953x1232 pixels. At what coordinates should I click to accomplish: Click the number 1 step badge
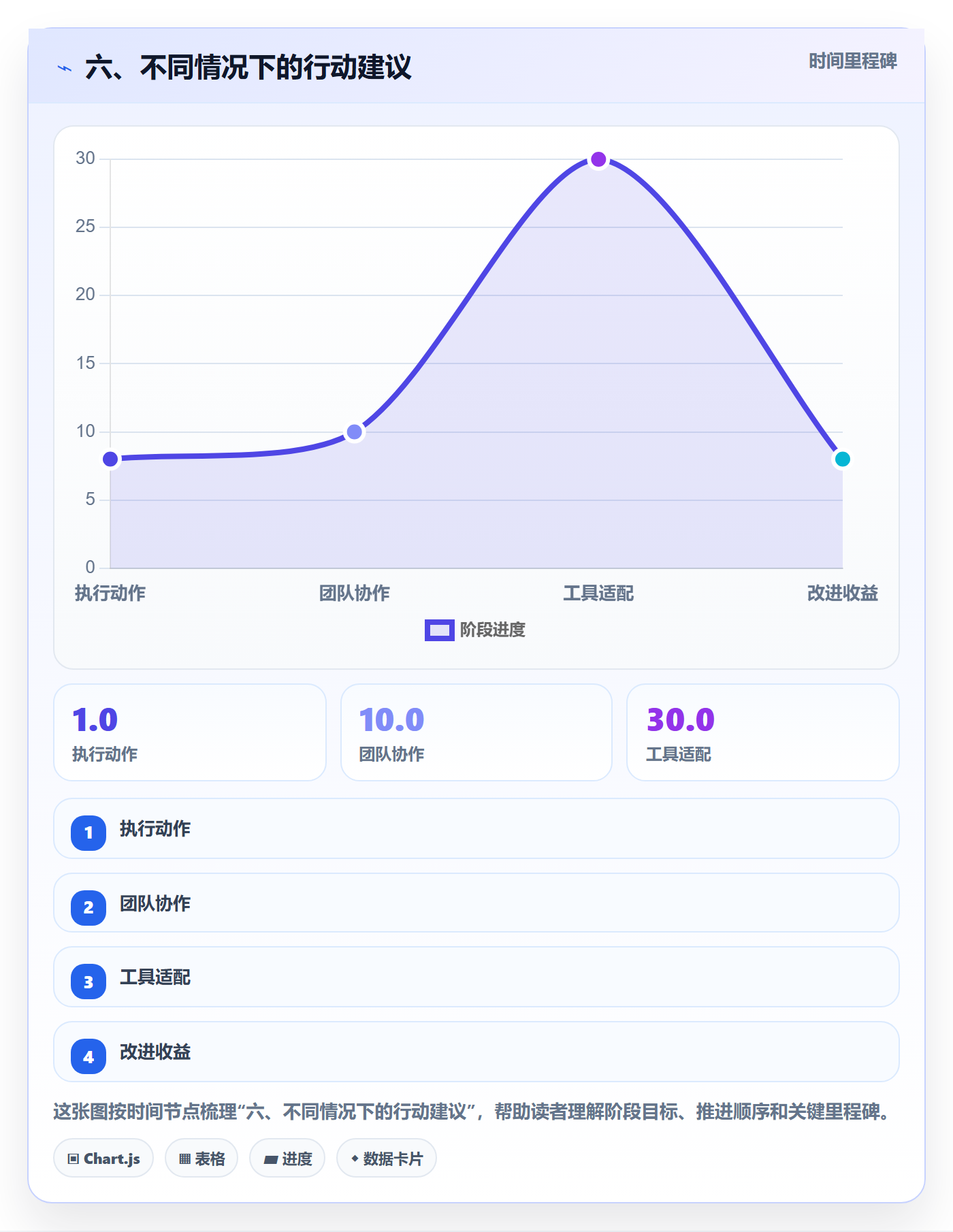(x=88, y=832)
